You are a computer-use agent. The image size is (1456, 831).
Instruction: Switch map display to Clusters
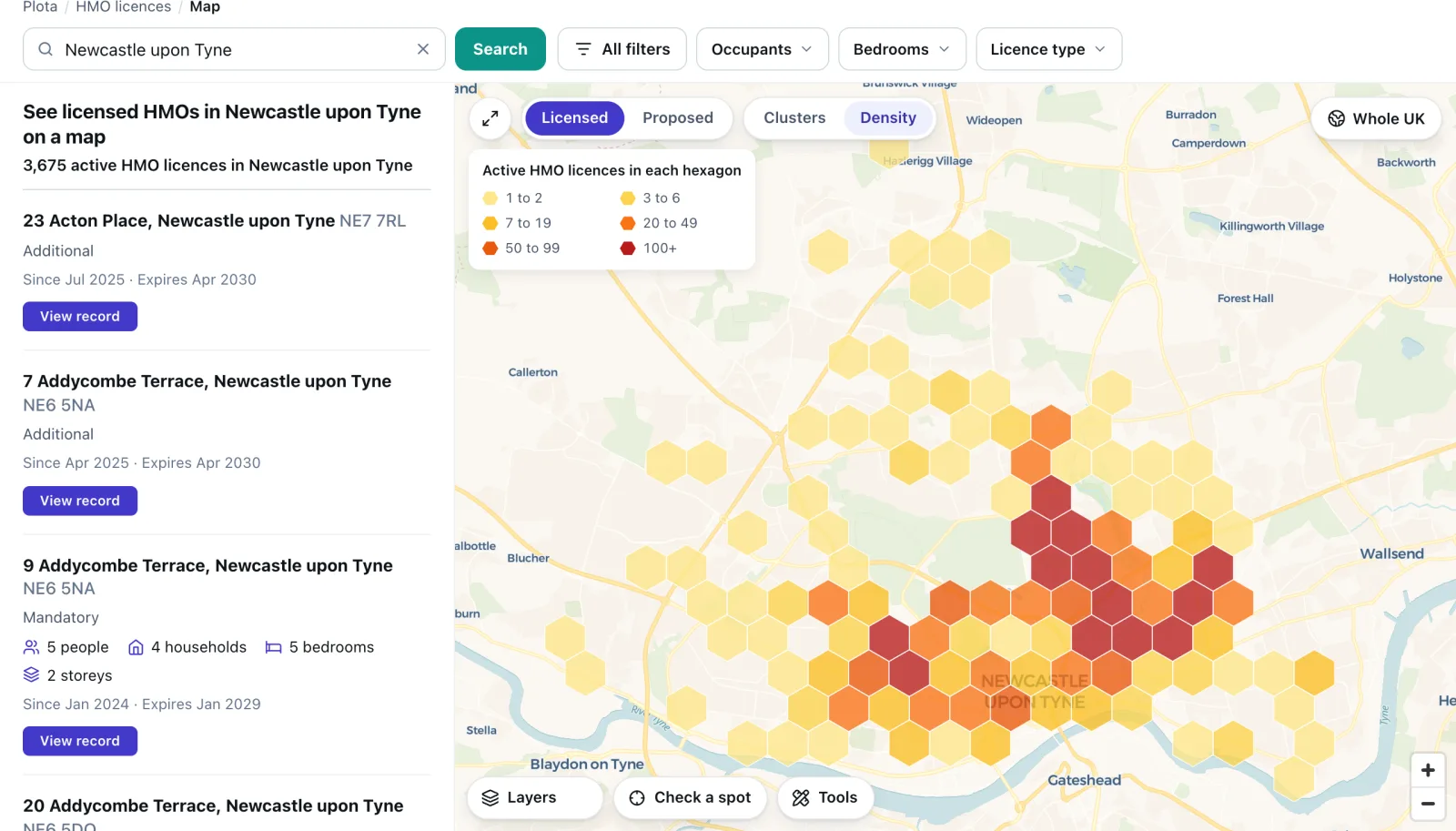click(x=794, y=118)
